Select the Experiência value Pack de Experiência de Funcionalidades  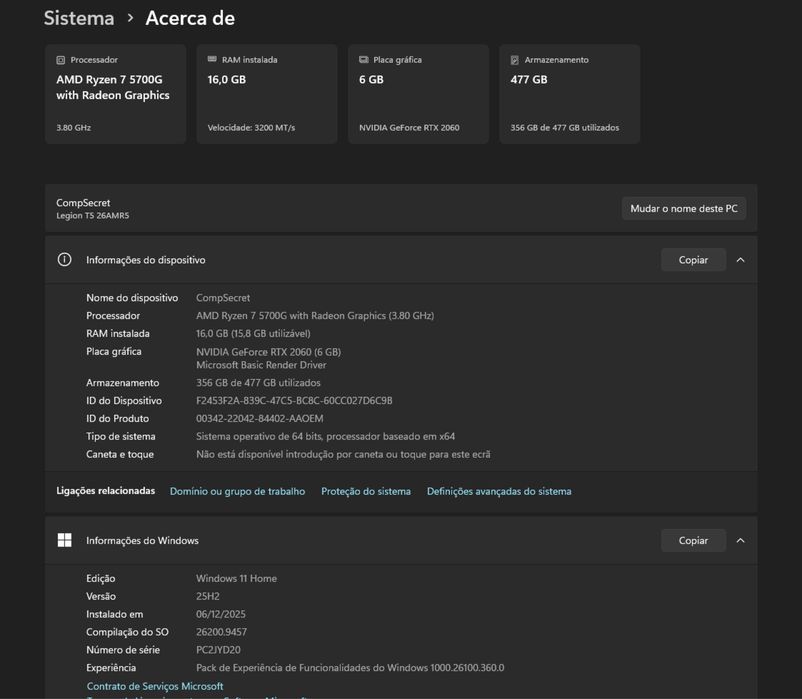point(350,668)
